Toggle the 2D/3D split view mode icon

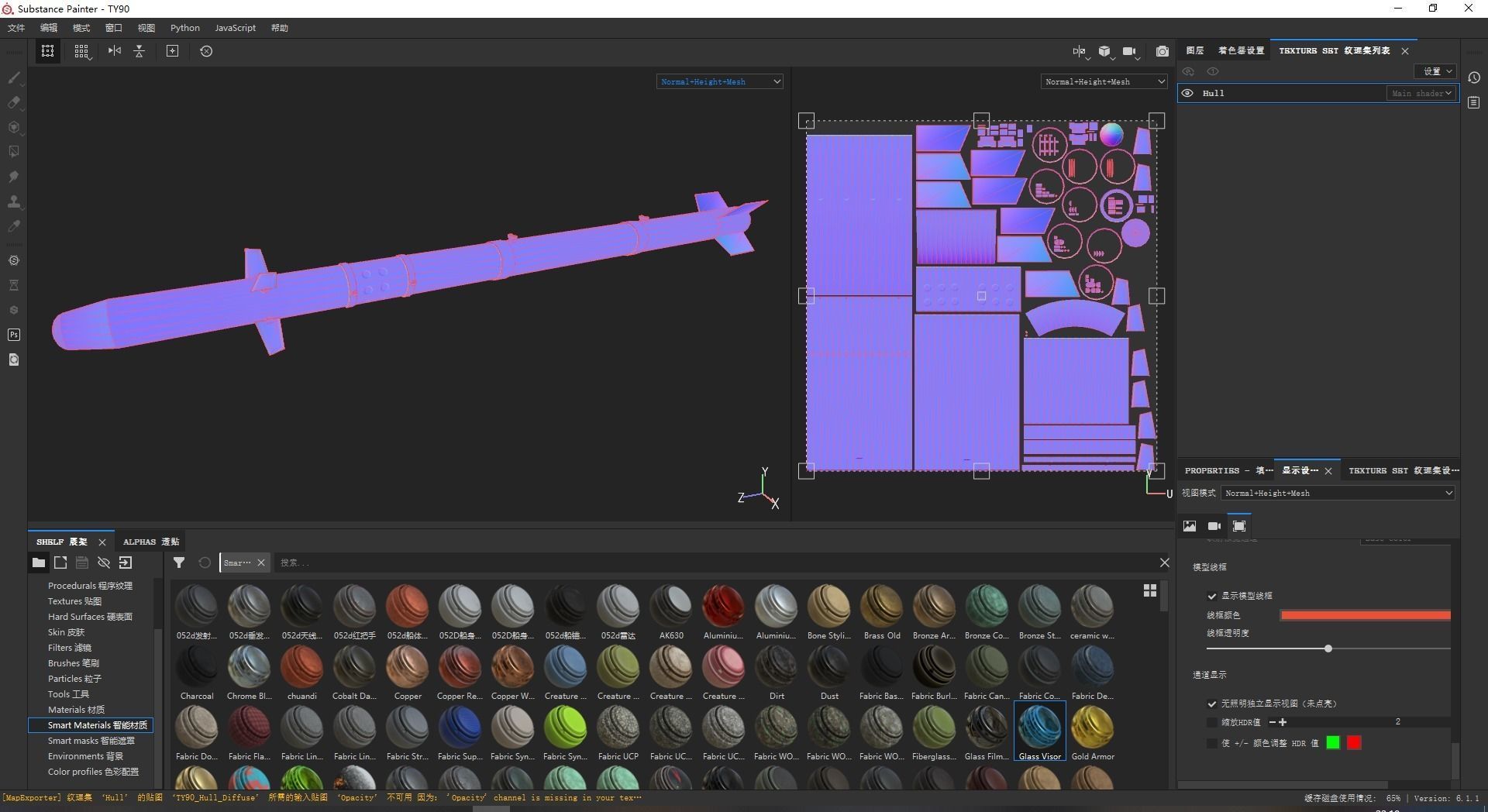1080,51
